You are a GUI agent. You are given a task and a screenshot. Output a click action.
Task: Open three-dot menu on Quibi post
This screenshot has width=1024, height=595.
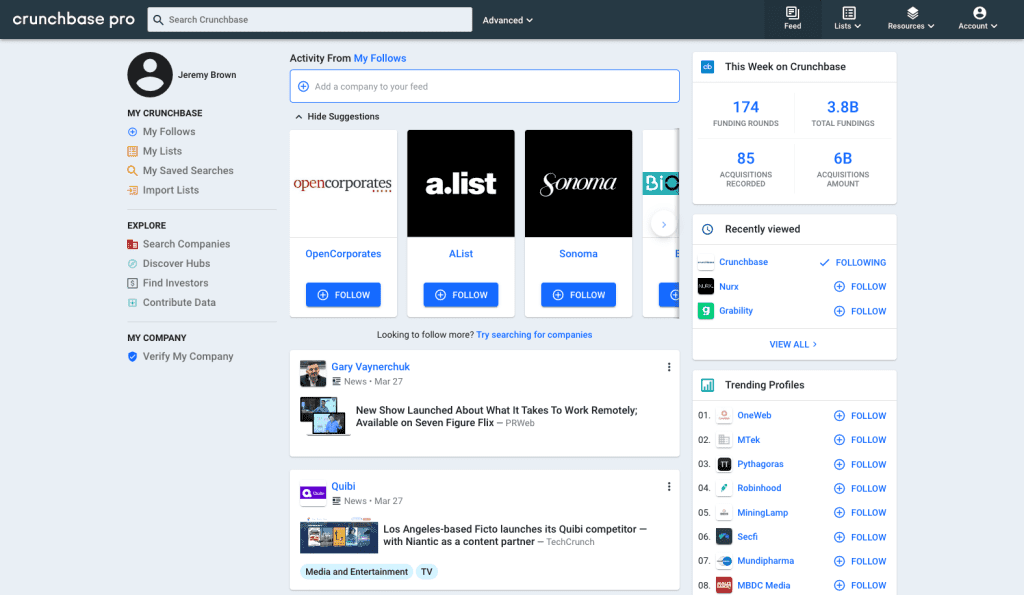point(669,487)
